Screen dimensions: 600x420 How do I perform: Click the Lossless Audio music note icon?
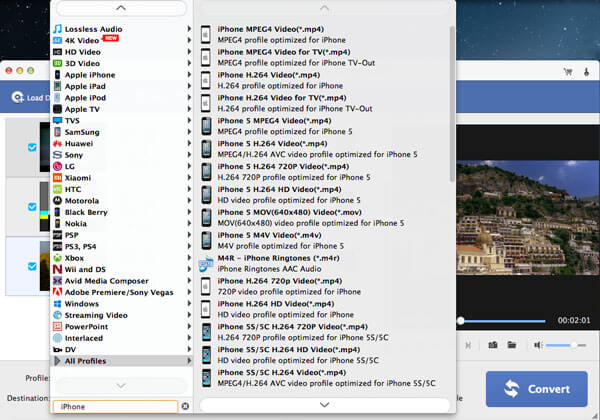[x=57, y=29]
